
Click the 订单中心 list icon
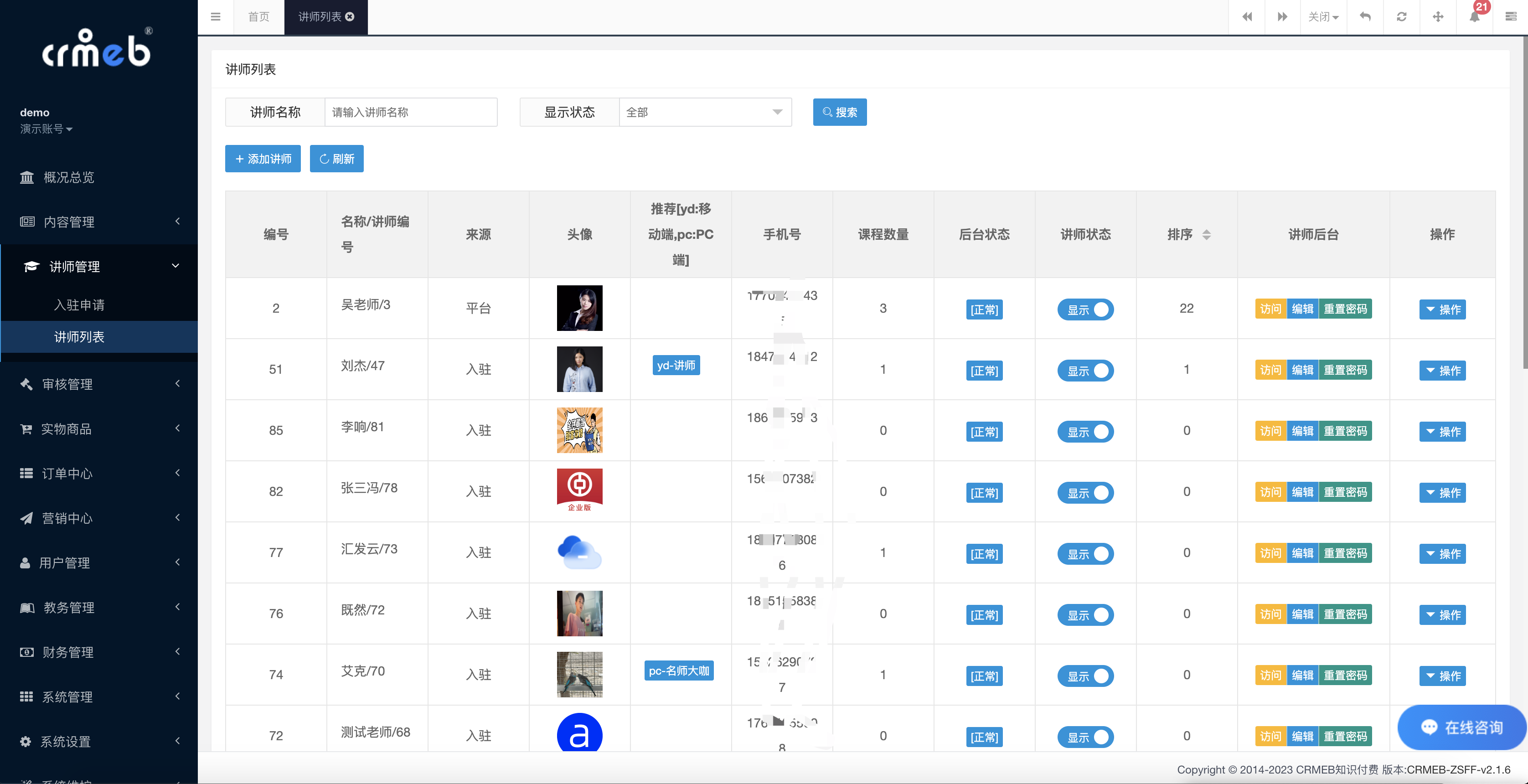(x=26, y=473)
